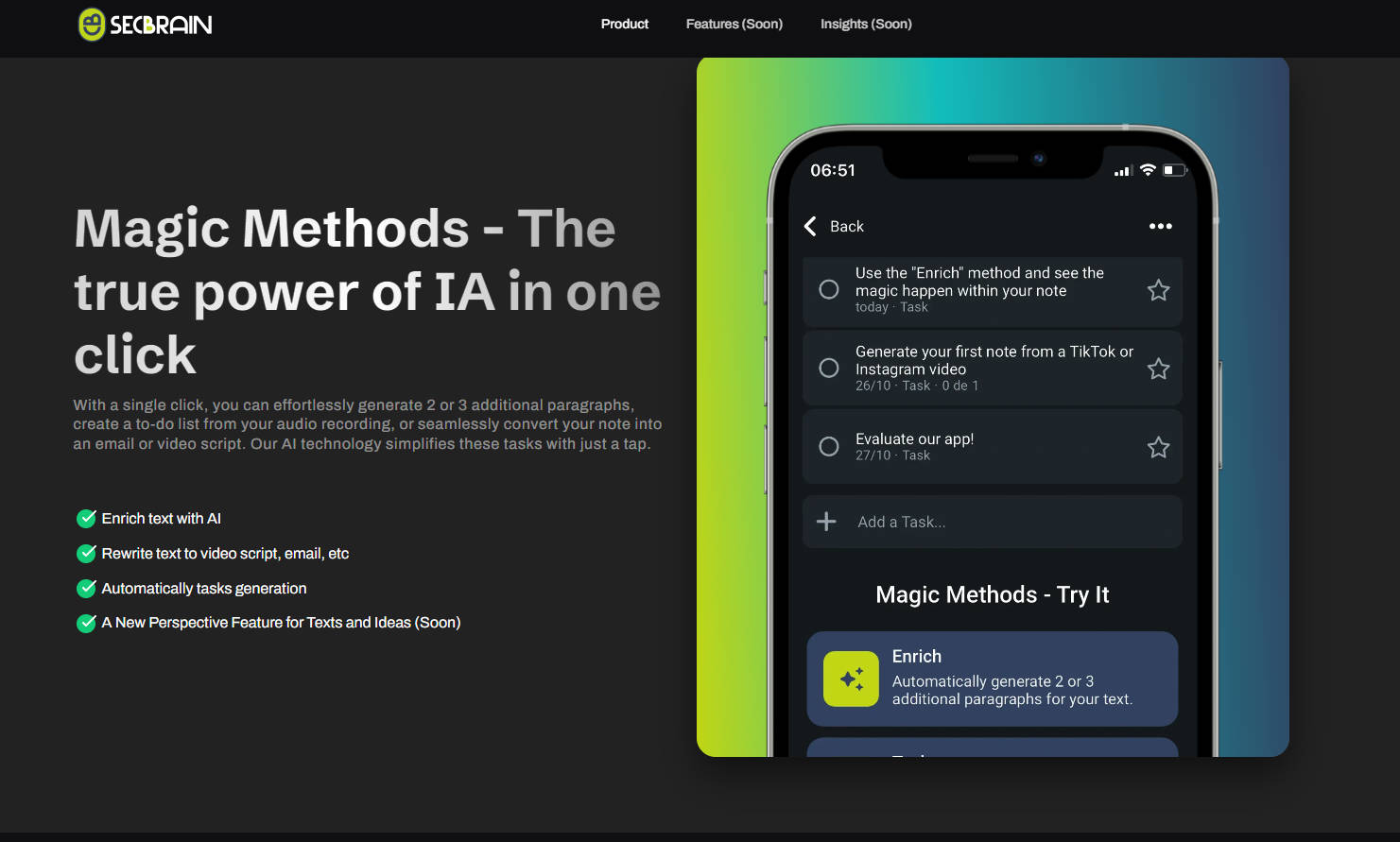Open the ellipsis options menu

tap(1161, 226)
